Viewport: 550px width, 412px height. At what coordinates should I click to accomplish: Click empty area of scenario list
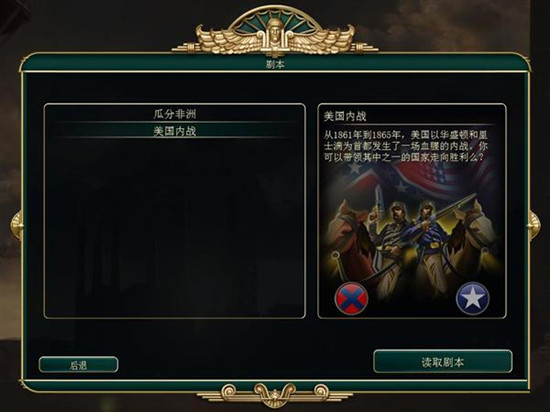tap(175, 228)
